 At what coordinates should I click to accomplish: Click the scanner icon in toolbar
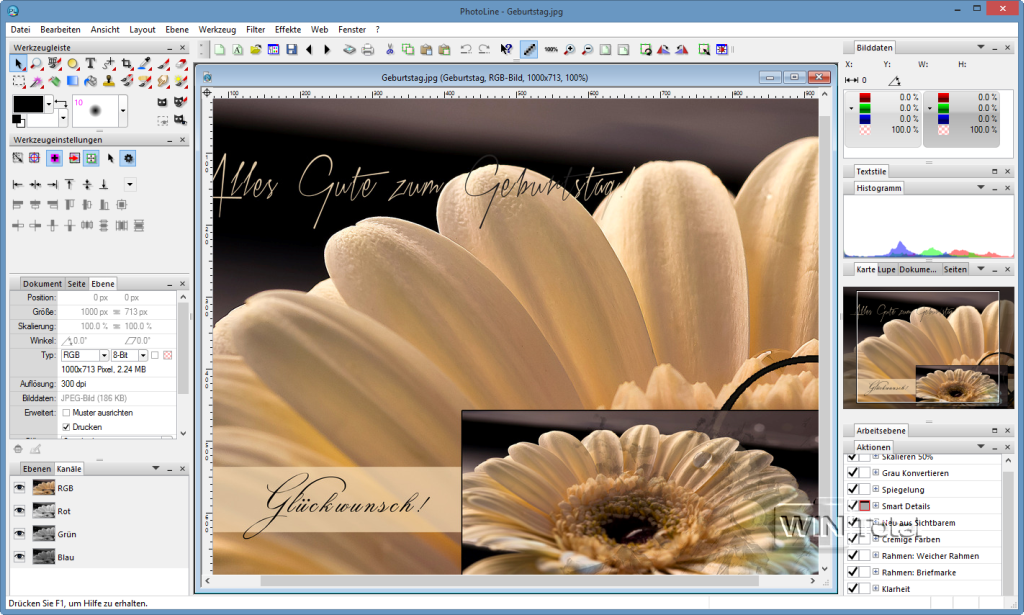click(x=349, y=50)
